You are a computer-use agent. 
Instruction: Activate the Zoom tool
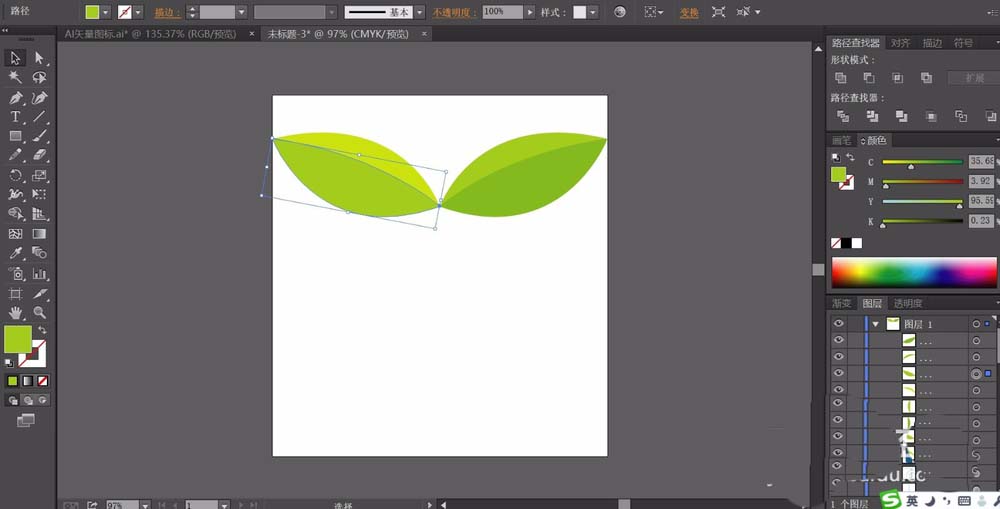pos(40,312)
